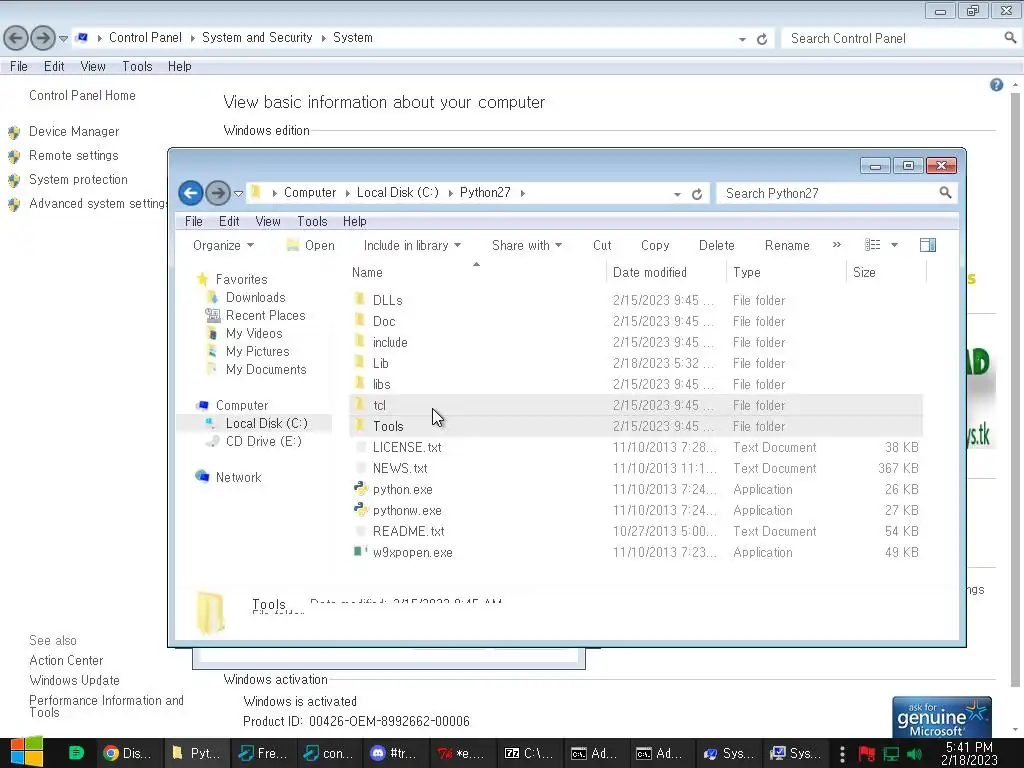Click Delete in explorer toolbar
This screenshot has width=1024, height=768.
pyautogui.click(x=716, y=245)
